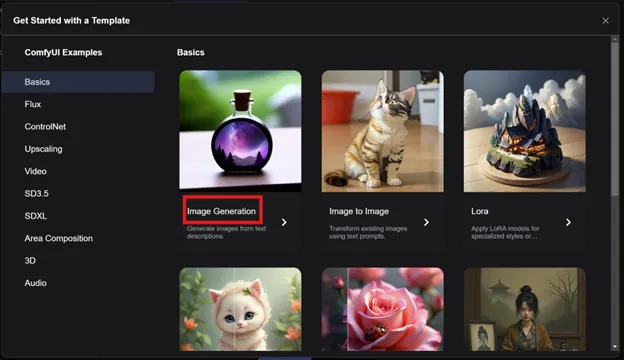Click the pink rose thumbnail
The height and width of the screenshot is (360, 624).
point(382,309)
